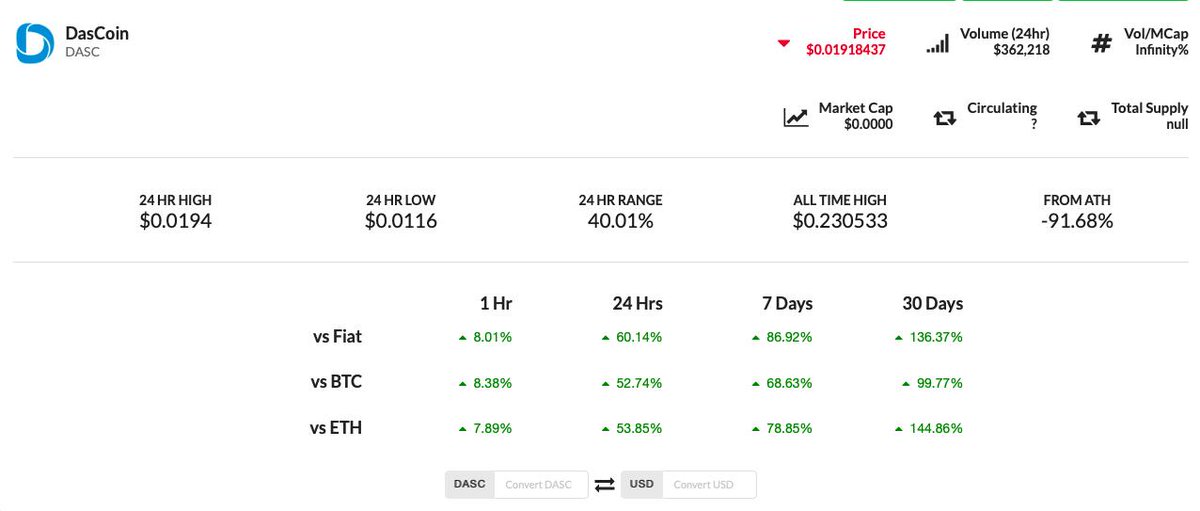Click the green up arrow beside 78.85%

point(756,429)
